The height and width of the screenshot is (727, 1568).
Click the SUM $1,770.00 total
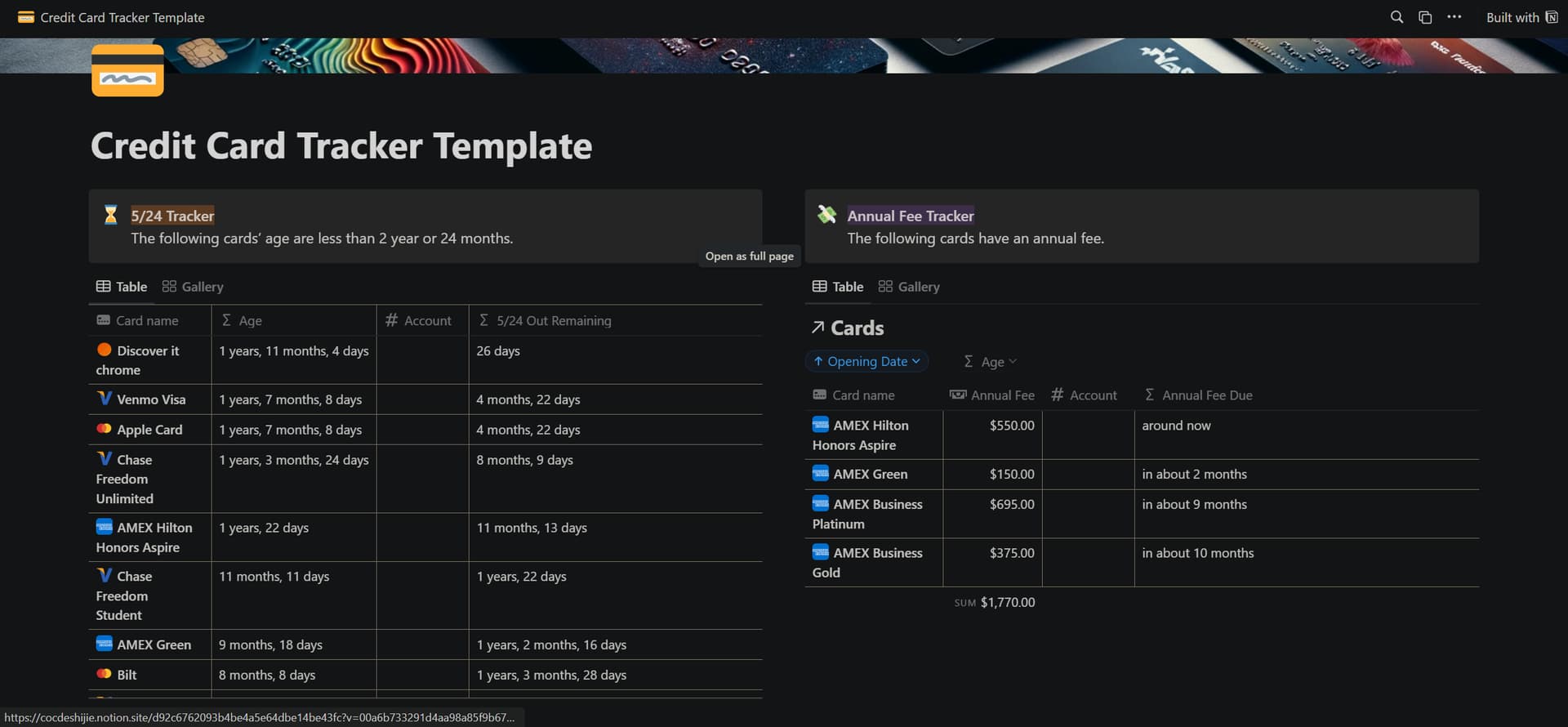995,602
